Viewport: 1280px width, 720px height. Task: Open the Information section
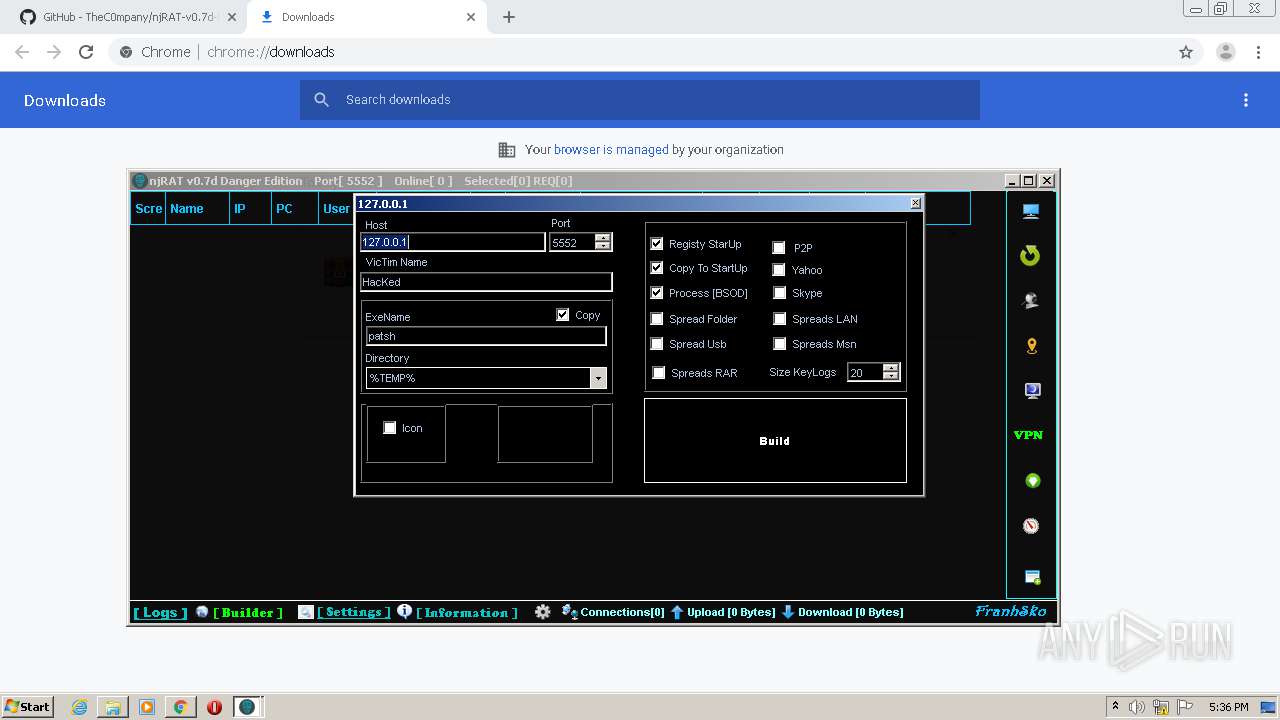(467, 612)
